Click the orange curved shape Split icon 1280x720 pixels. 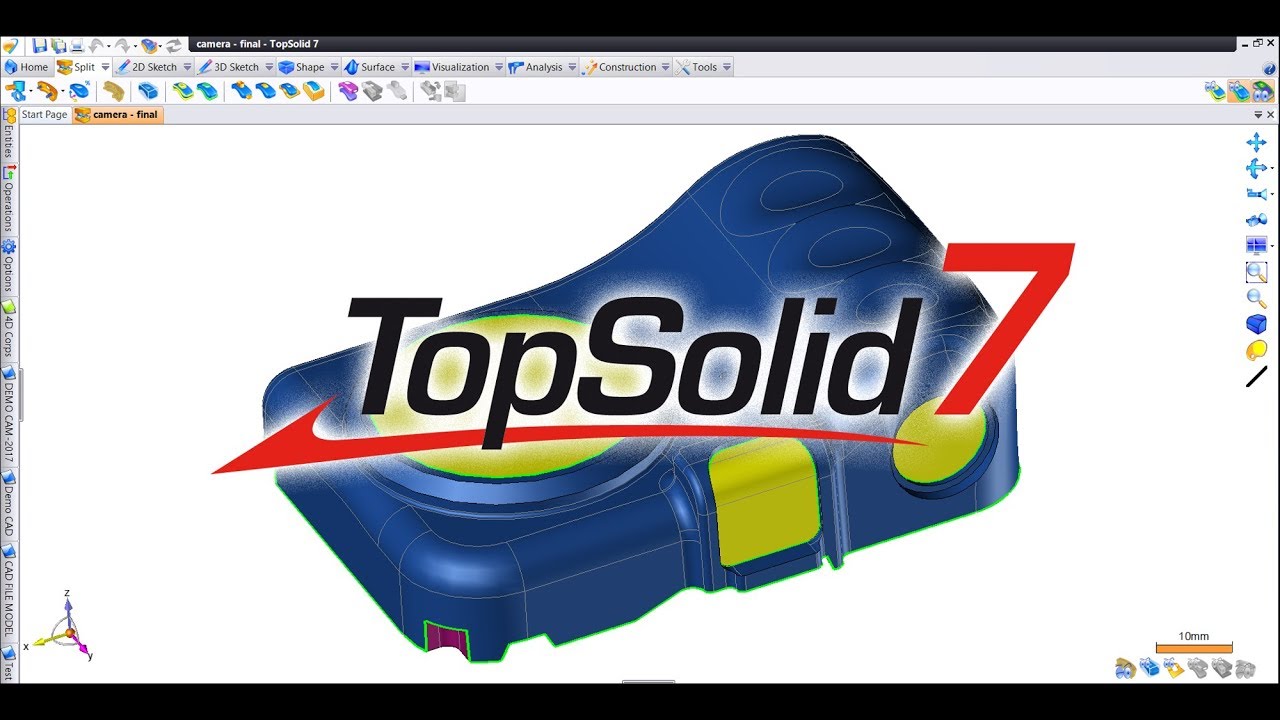47,91
